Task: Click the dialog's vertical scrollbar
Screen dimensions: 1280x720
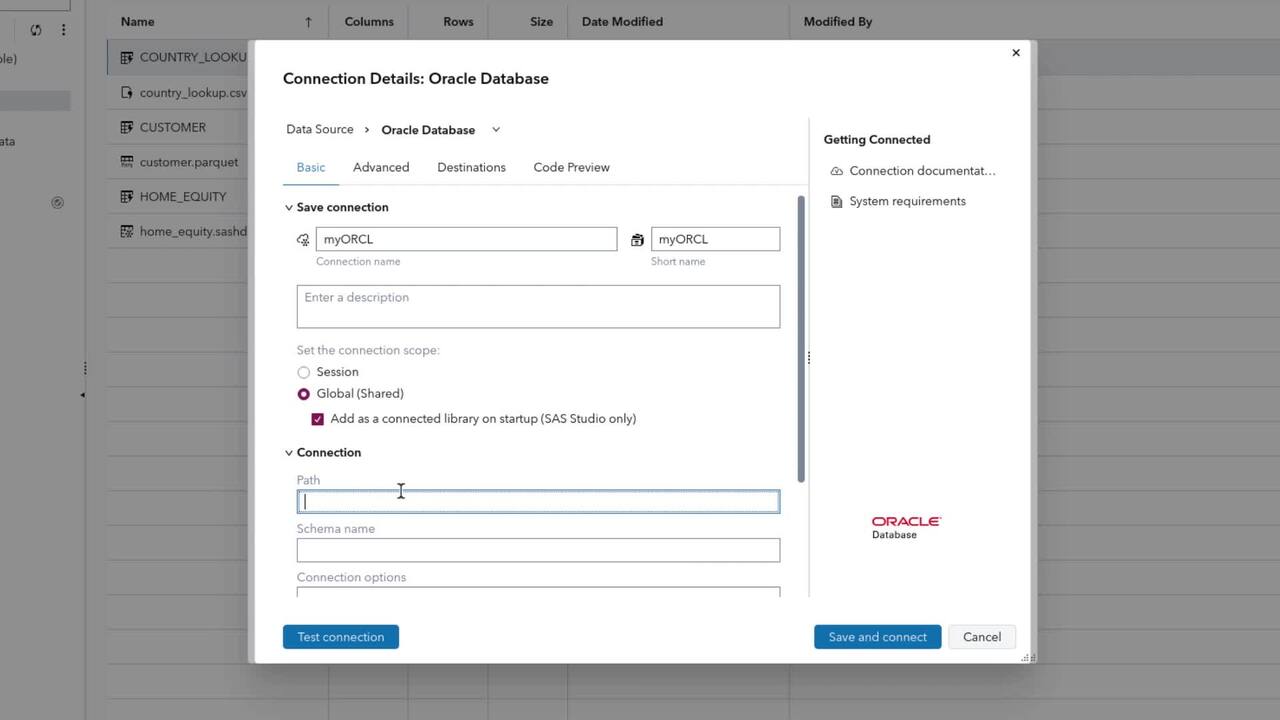Action: point(800,338)
